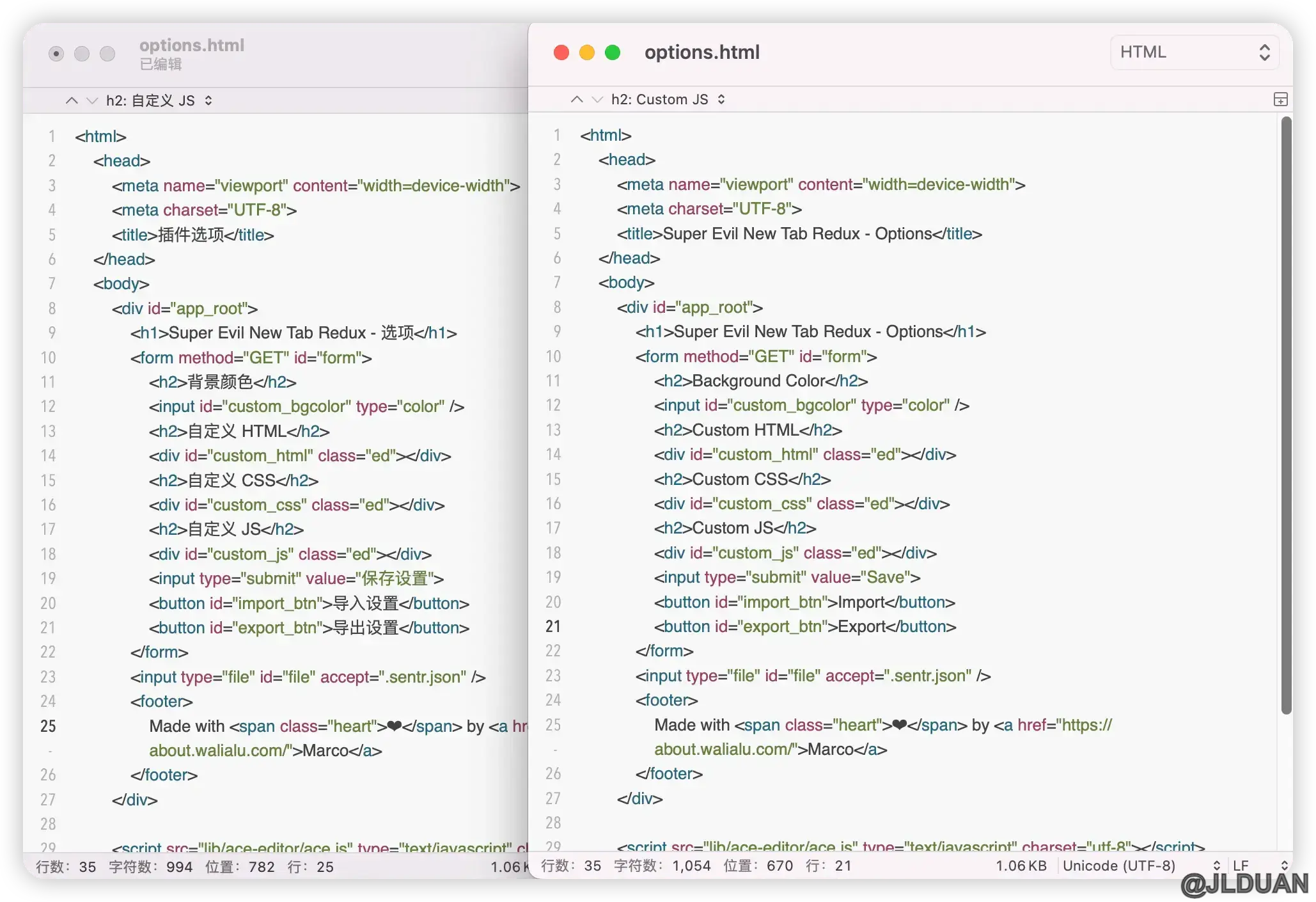Click the '已编辑' edited label in back window
This screenshot has width=1316, height=902.
pos(161,64)
